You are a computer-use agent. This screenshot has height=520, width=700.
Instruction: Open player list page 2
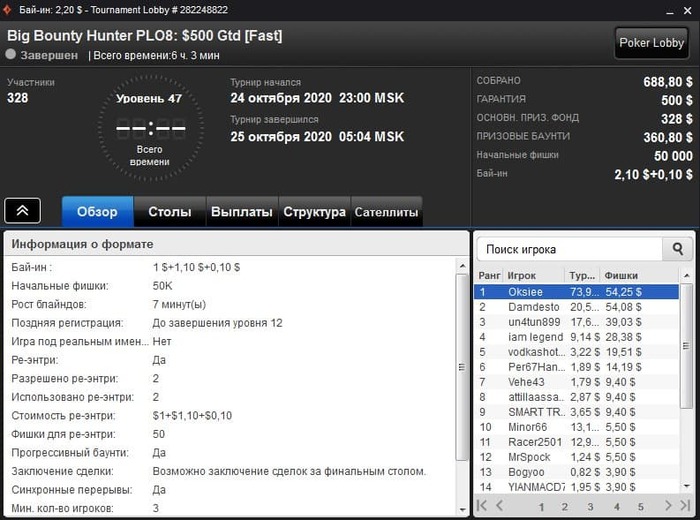565,507
